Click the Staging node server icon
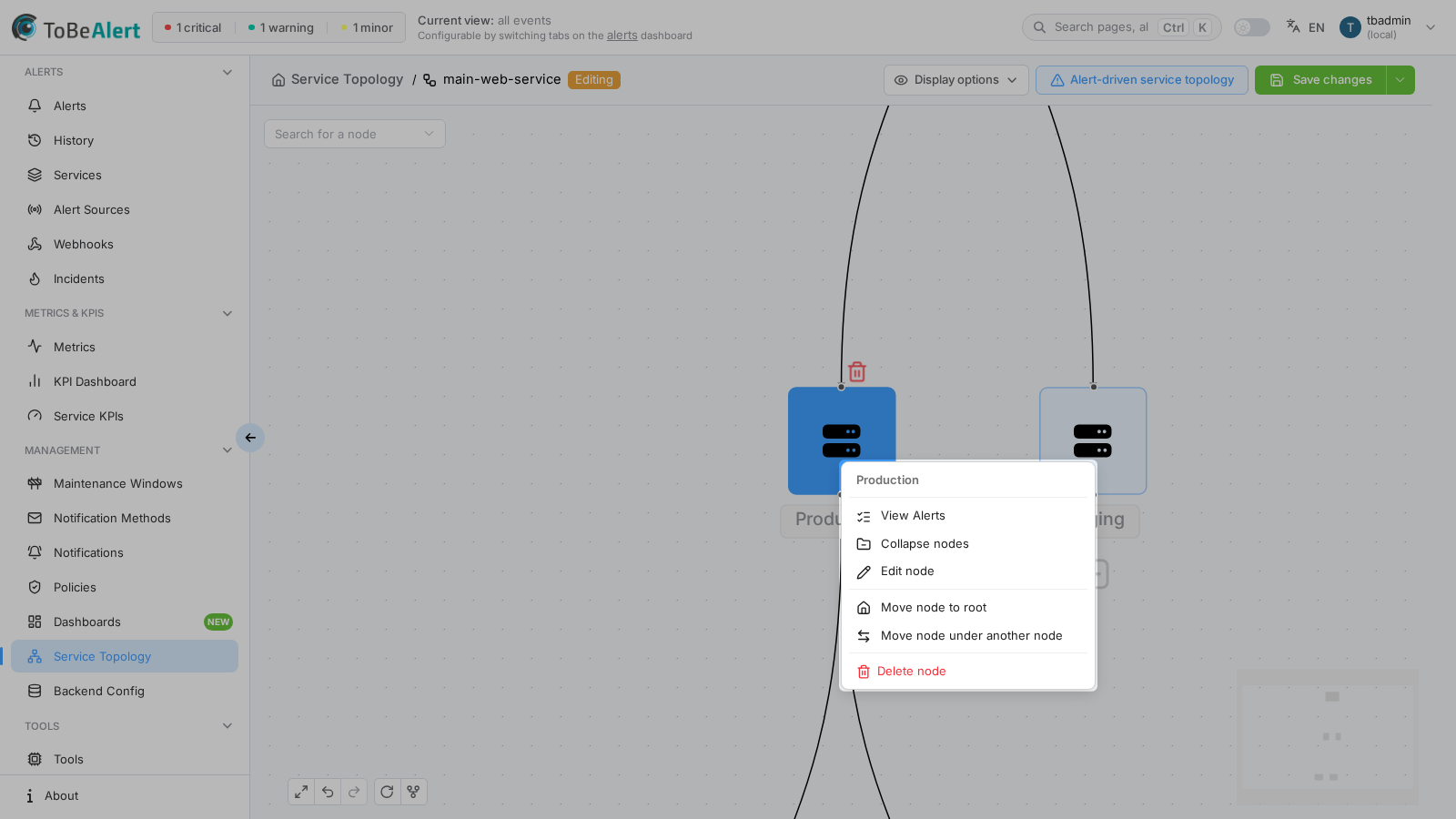The image size is (1456, 819). click(1092, 441)
